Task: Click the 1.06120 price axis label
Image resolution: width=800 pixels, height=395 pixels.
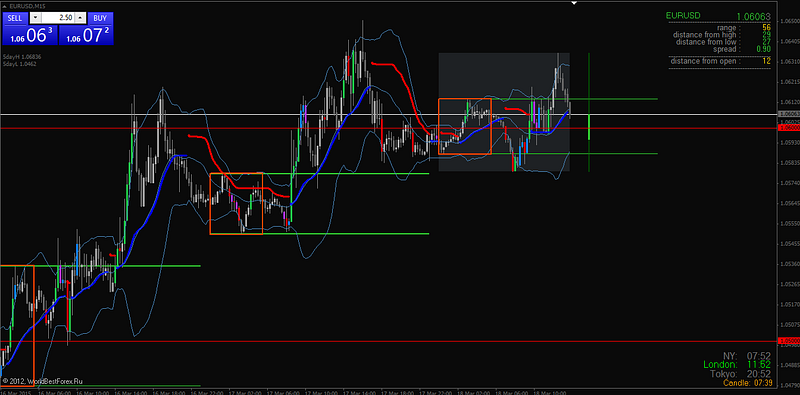Action: point(789,102)
